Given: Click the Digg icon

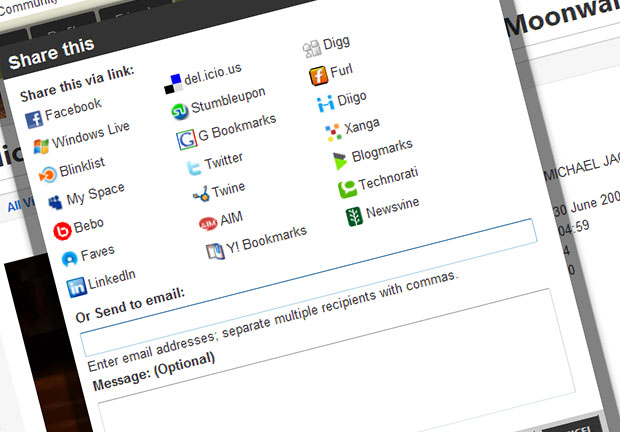Looking at the screenshot, I should click(x=312, y=49).
